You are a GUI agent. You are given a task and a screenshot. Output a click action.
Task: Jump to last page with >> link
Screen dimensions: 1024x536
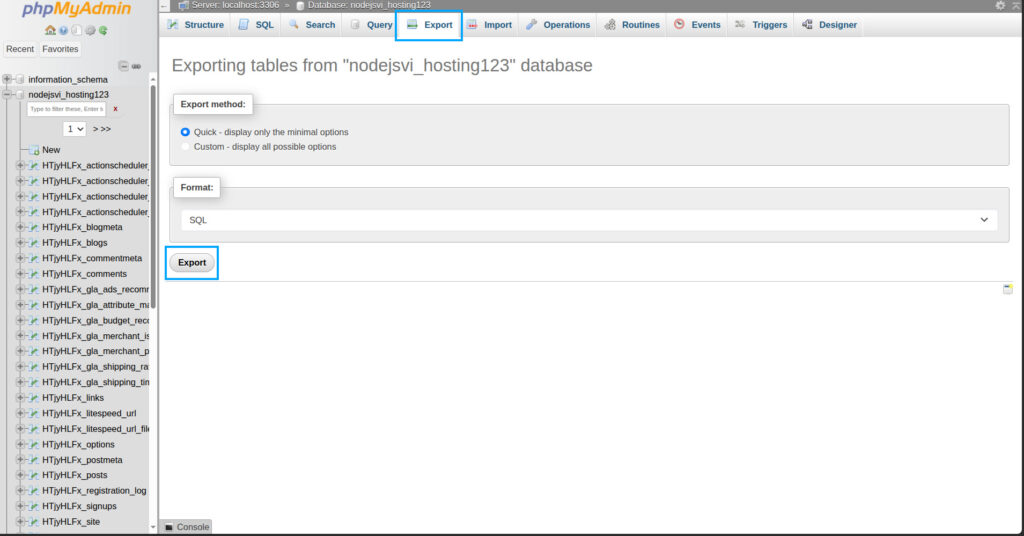pos(106,129)
